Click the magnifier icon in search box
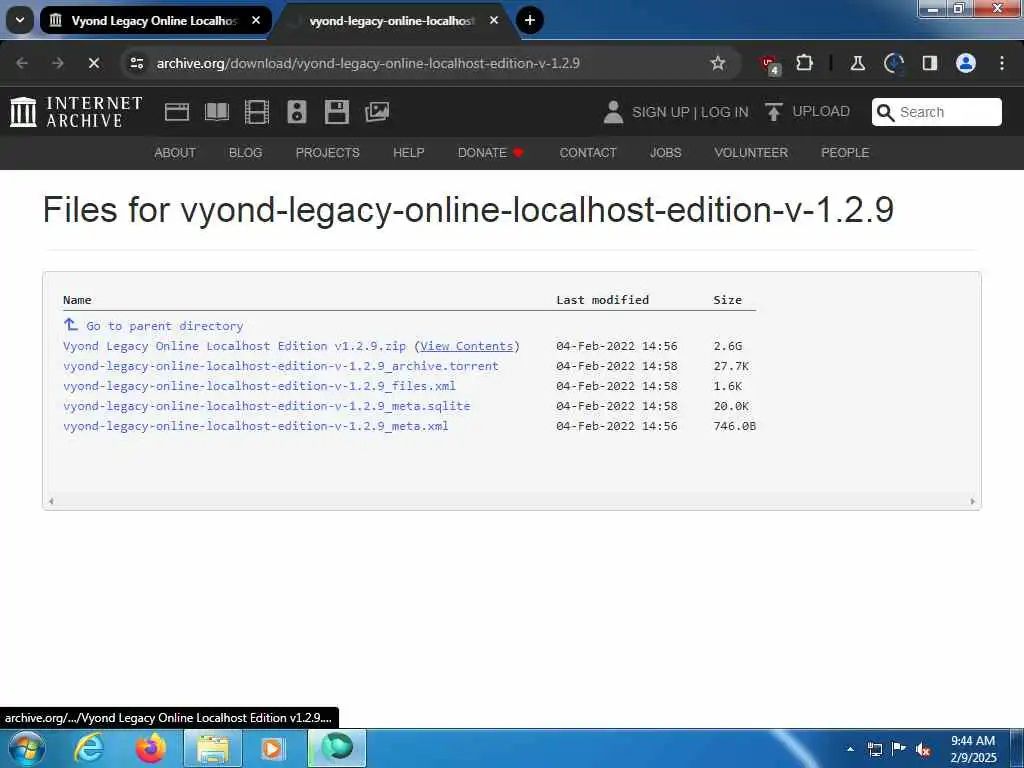This screenshot has height=768, width=1024. pyautogui.click(x=885, y=112)
